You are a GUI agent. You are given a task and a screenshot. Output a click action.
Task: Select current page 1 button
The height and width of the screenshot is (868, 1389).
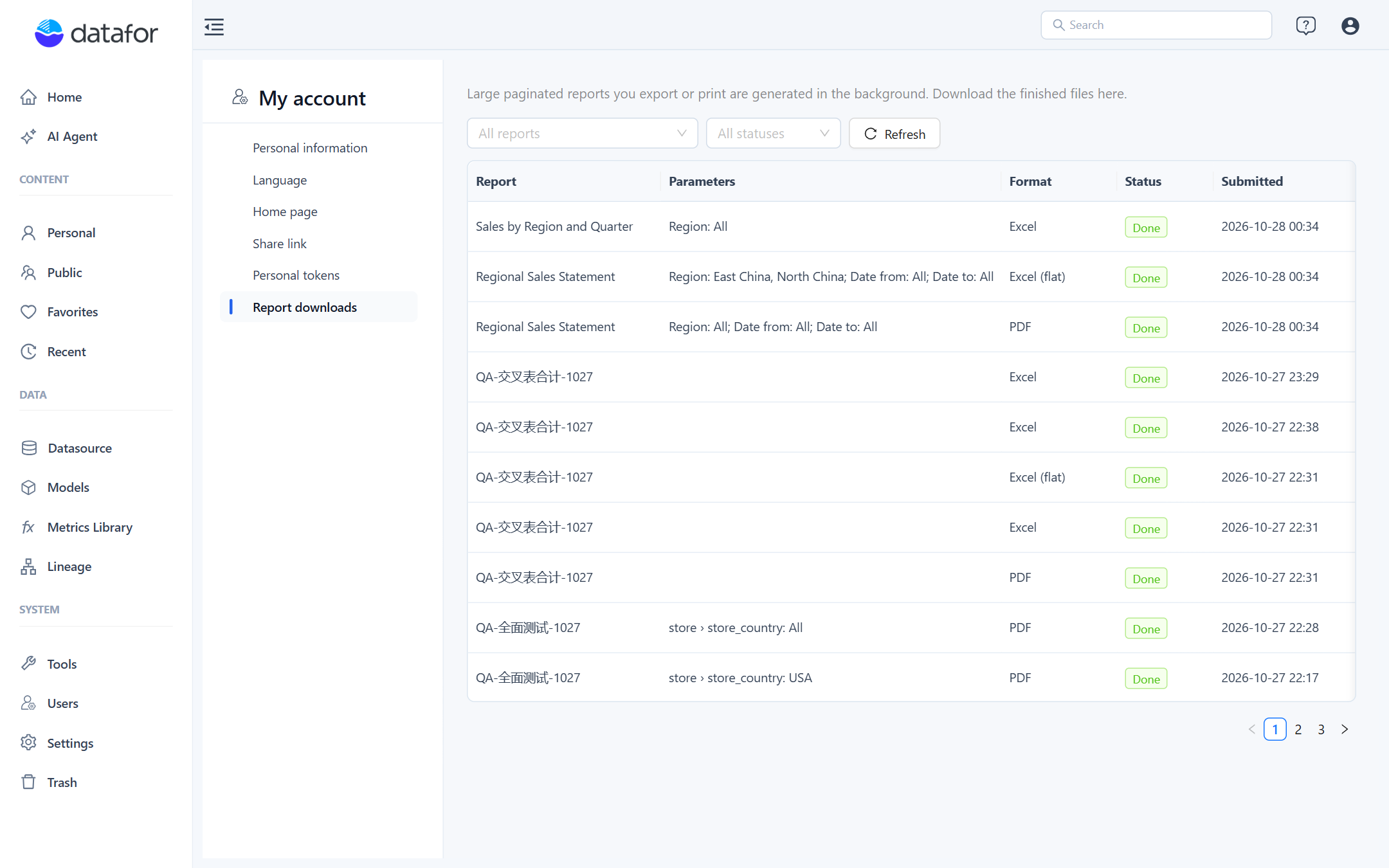(1275, 729)
